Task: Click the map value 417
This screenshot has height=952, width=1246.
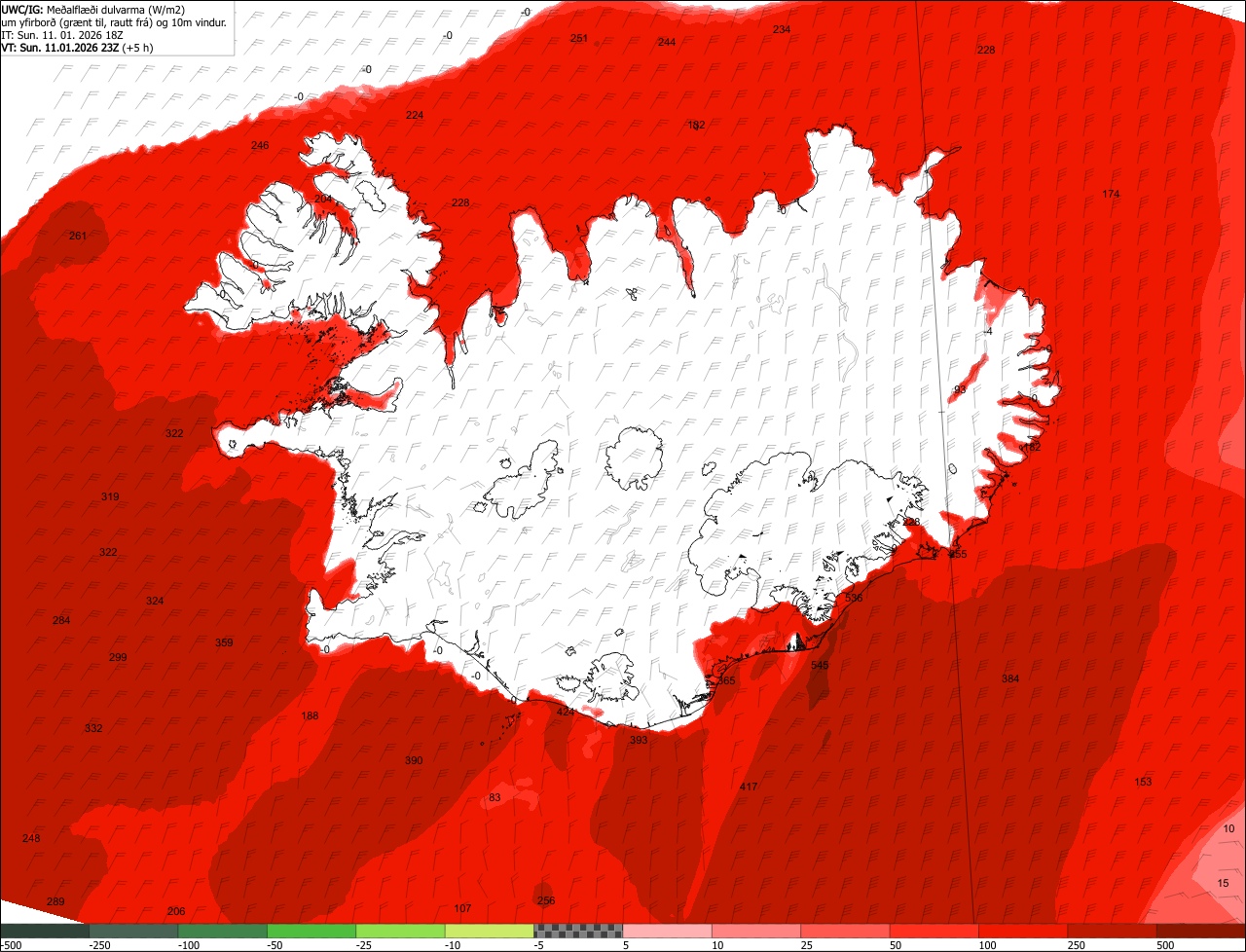Action: click(749, 787)
